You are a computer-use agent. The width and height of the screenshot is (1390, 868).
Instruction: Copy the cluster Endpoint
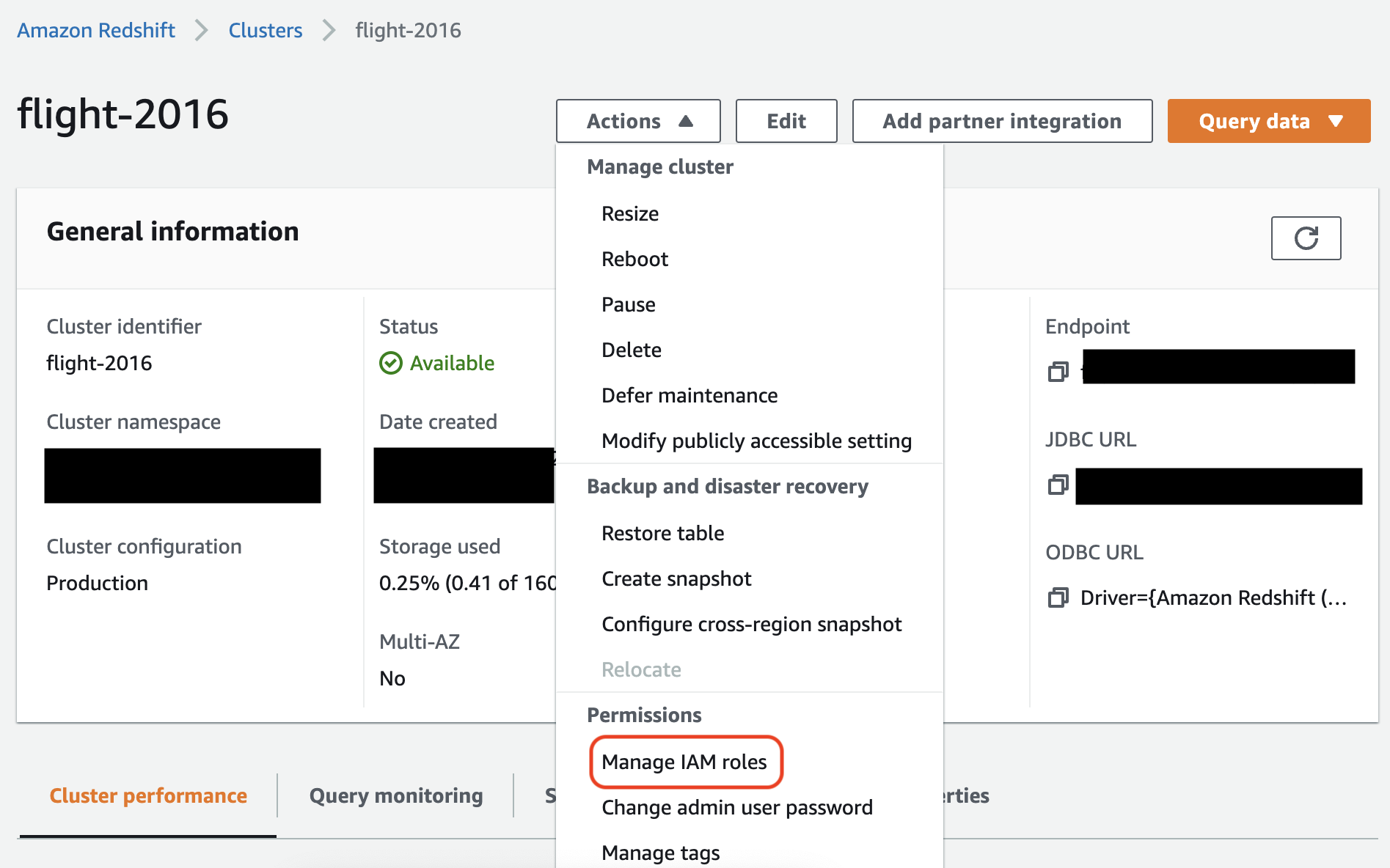click(1058, 370)
